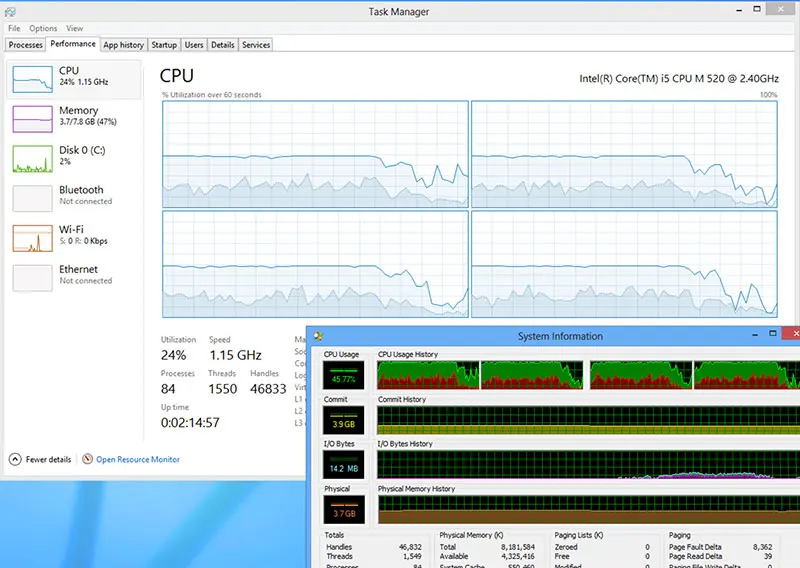This screenshot has height=568, width=800.
Task: Click the Resource Monitor gauge icon
Action: click(x=87, y=459)
